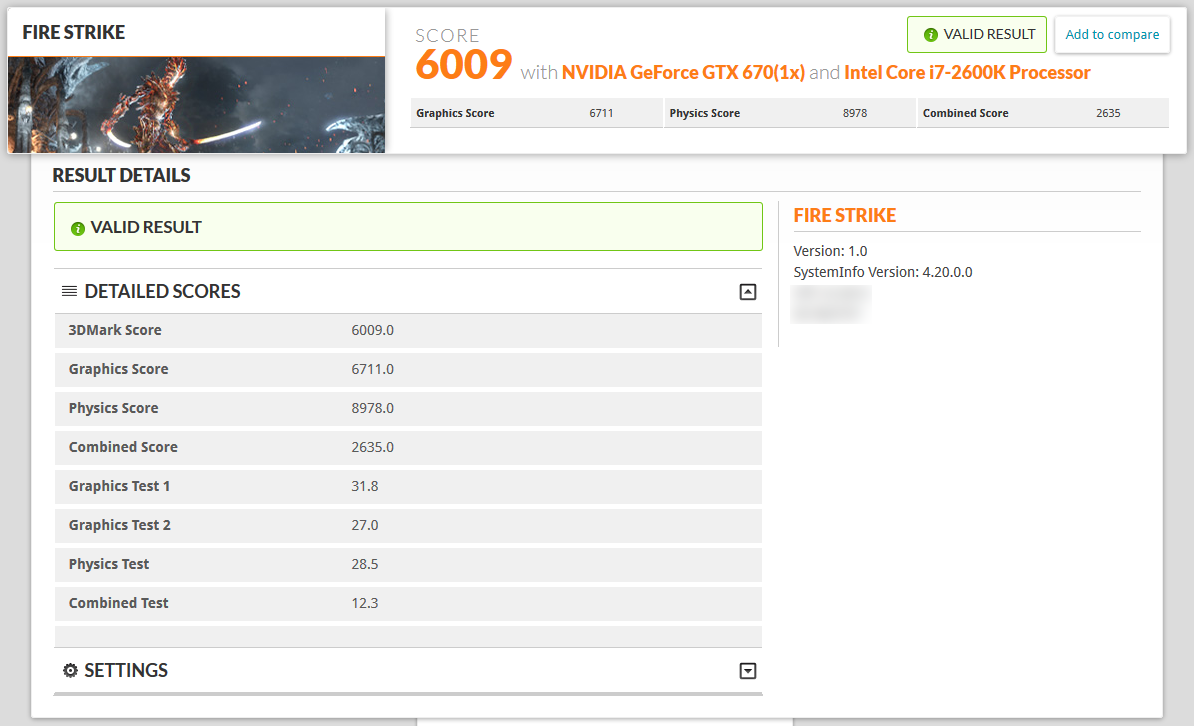Open the Intel Core i7-2600K Processor link
Image resolution: width=1194 pixels, height=726 pixels.
click(x=967, y=72)
